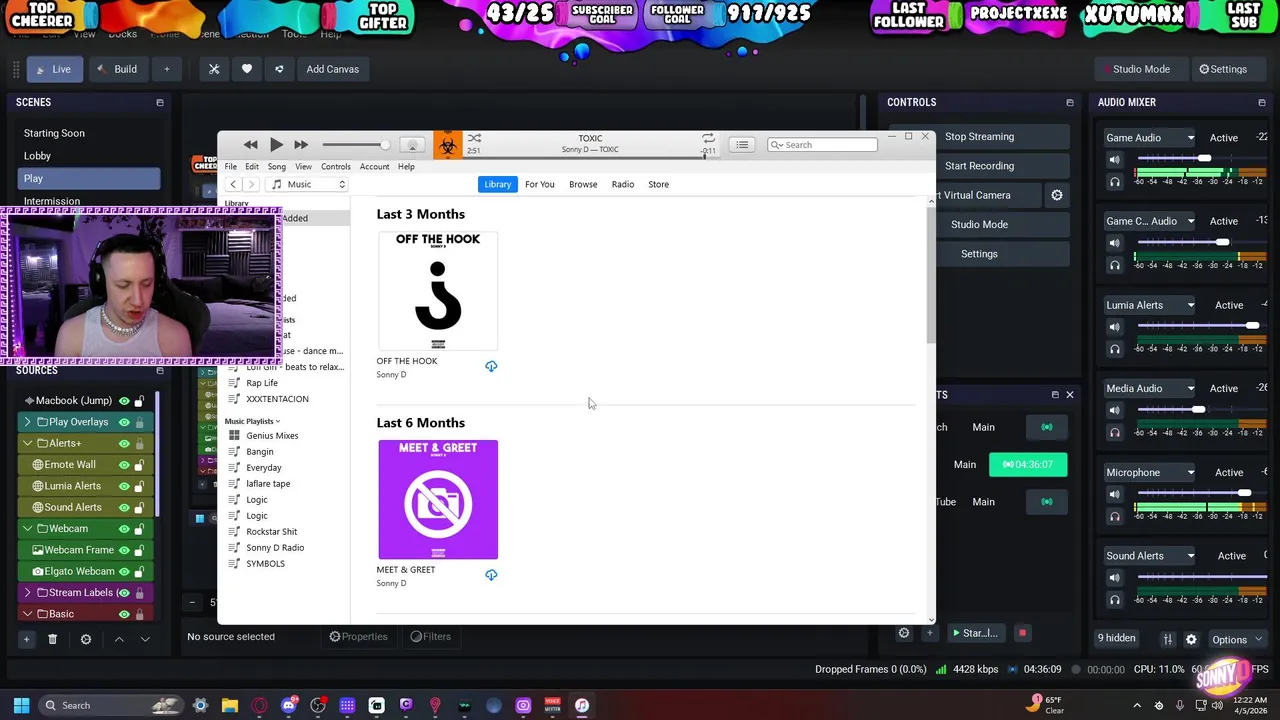Hide the Emote Wall source
The image size is (1280, 720).
[x=124, y=465]
